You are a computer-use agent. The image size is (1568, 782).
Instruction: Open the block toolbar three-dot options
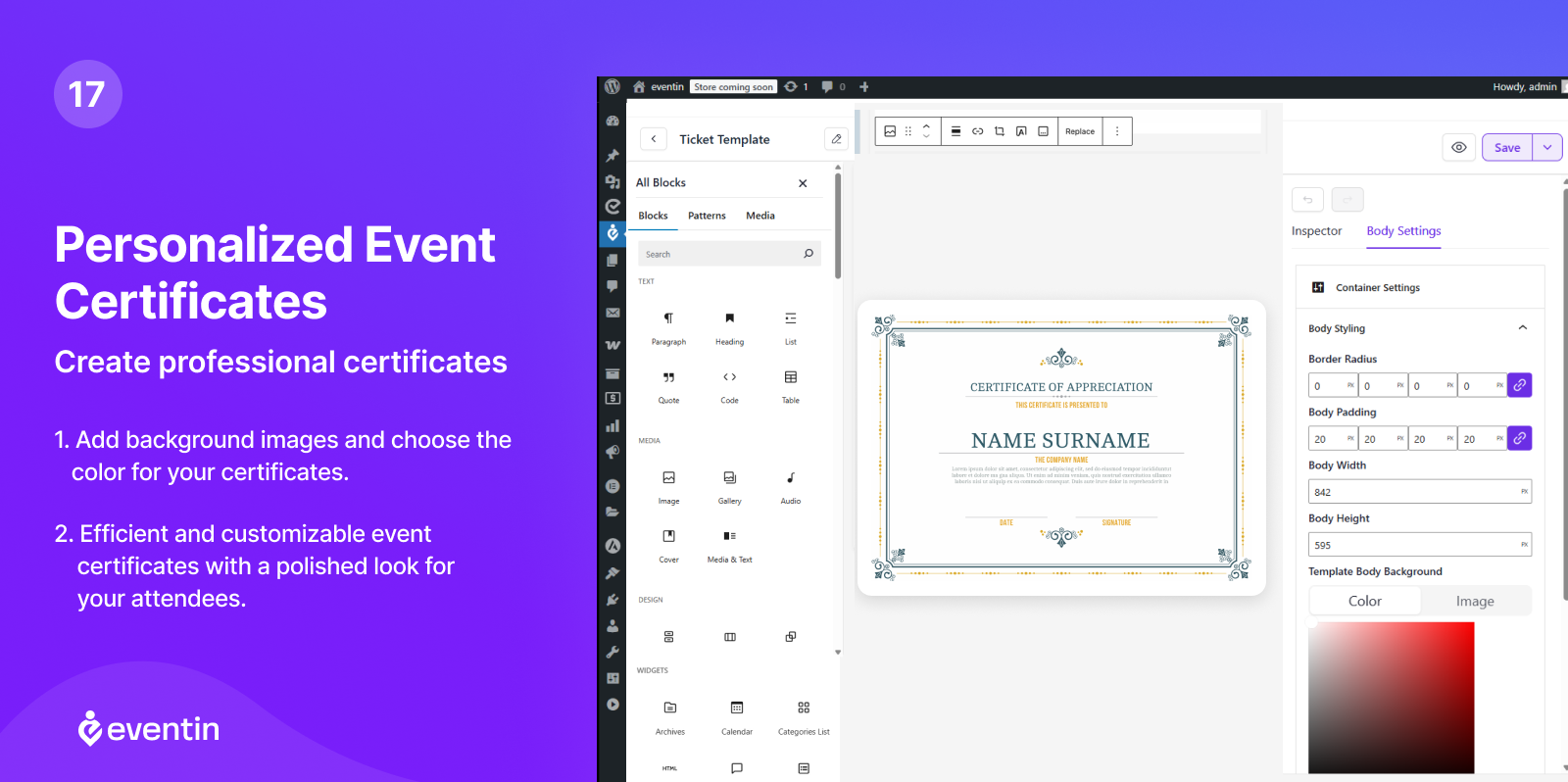pyautogui.click(x=1117, y=131)
